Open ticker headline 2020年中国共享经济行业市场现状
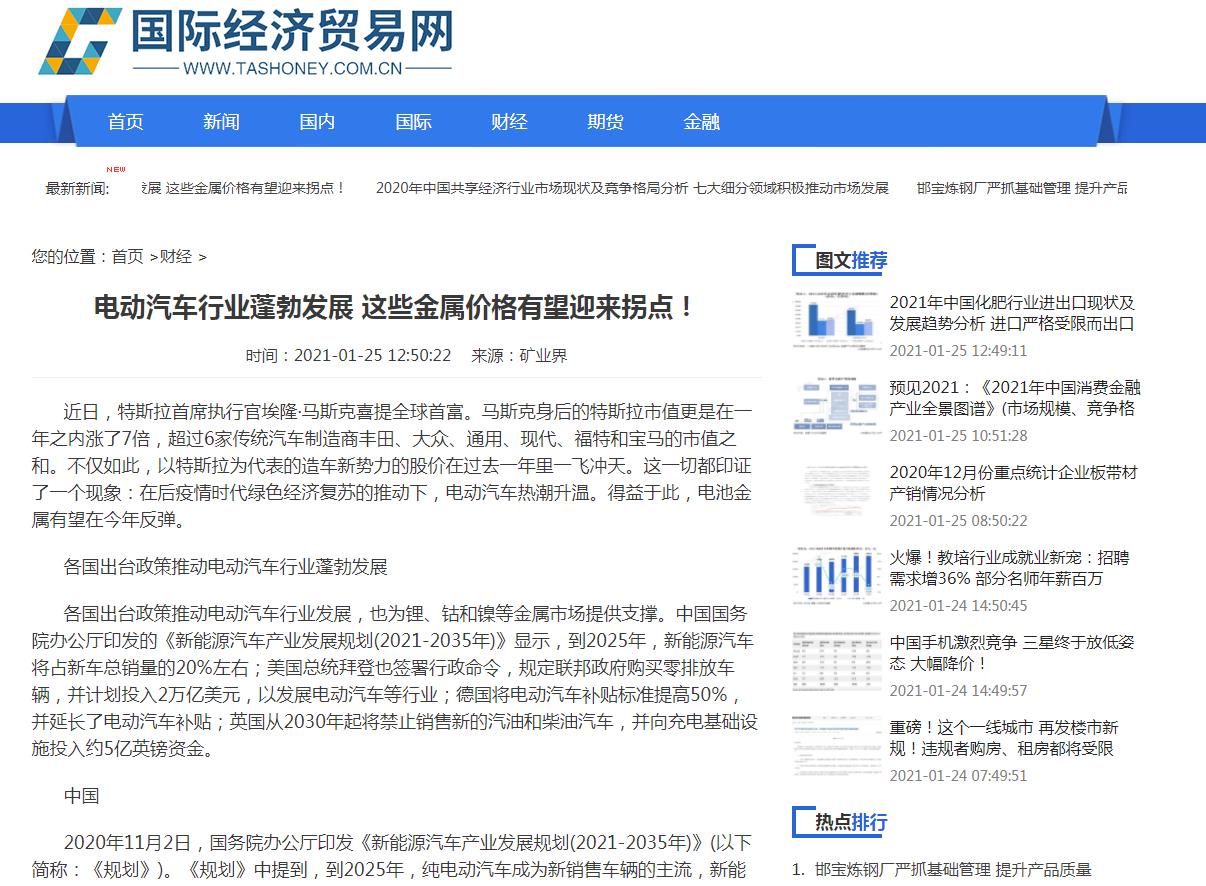This screenshot has height=886, width=1206. 632,188
